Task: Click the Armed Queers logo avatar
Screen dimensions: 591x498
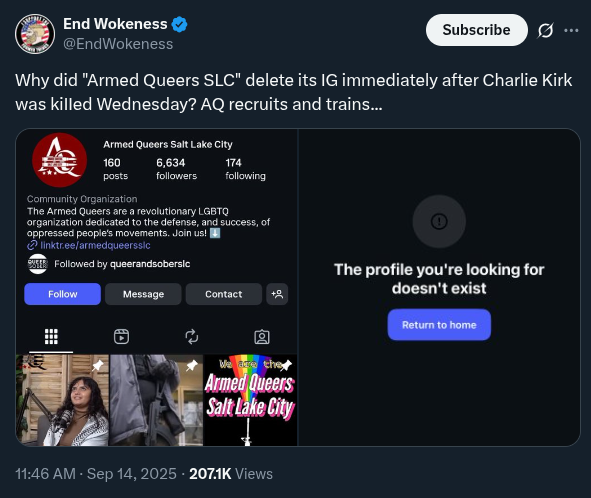Action: tap(60, 160)
